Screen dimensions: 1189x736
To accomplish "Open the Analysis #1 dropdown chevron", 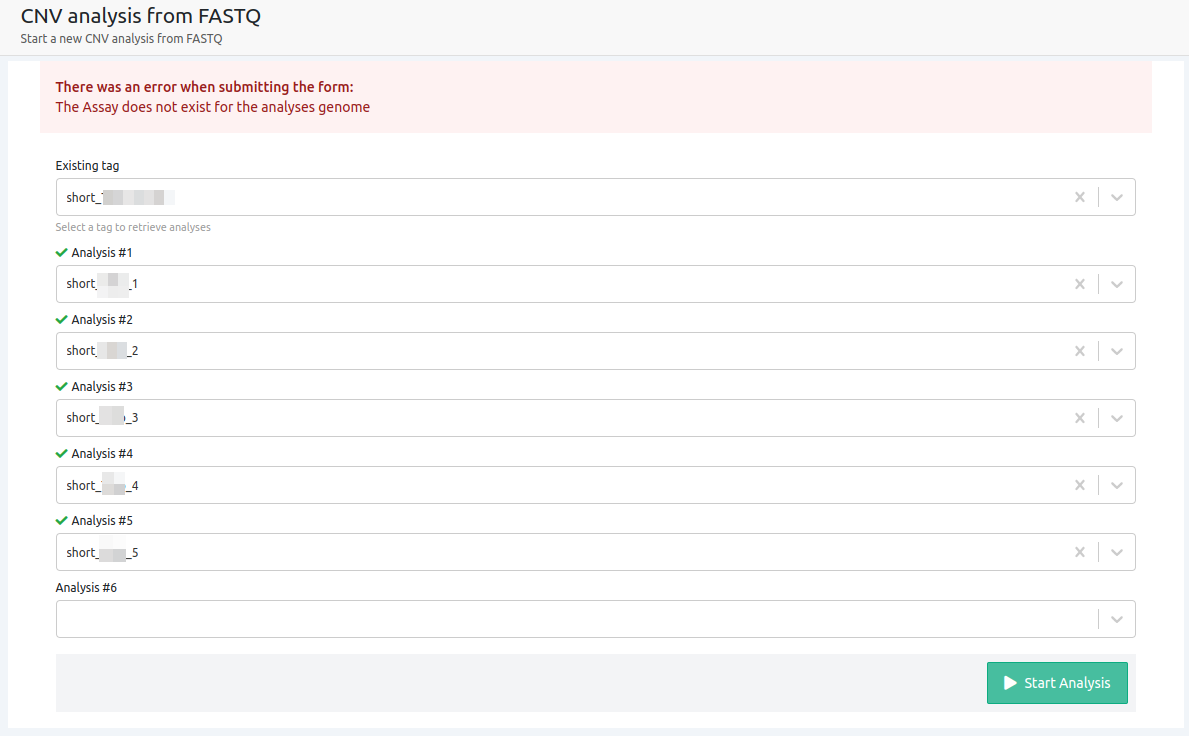I will point(1117,284).
